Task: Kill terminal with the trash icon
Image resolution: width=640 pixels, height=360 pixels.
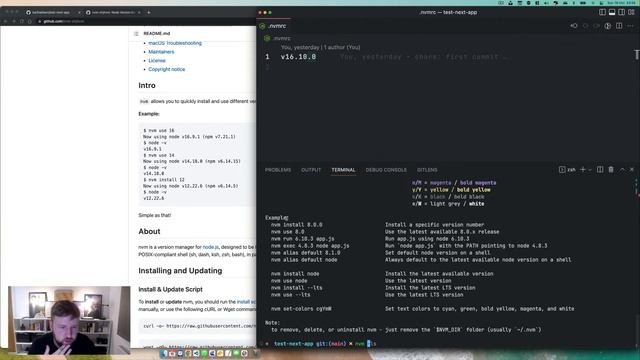Action: click(x=611, y=169)
